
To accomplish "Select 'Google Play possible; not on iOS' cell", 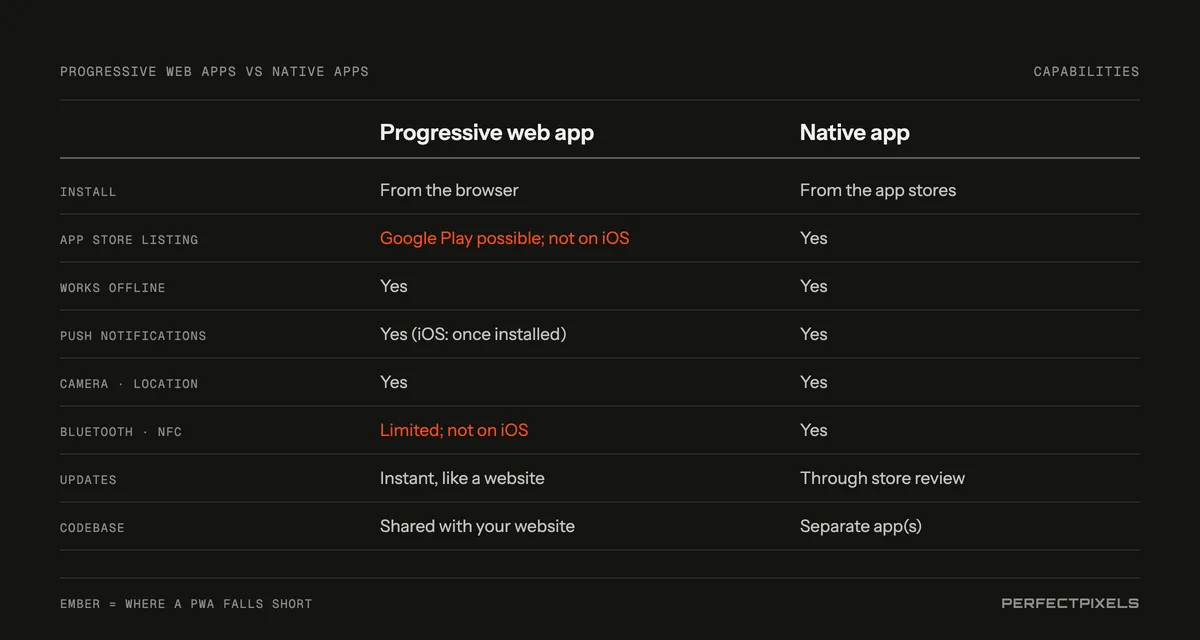I will tap(505, 238).
